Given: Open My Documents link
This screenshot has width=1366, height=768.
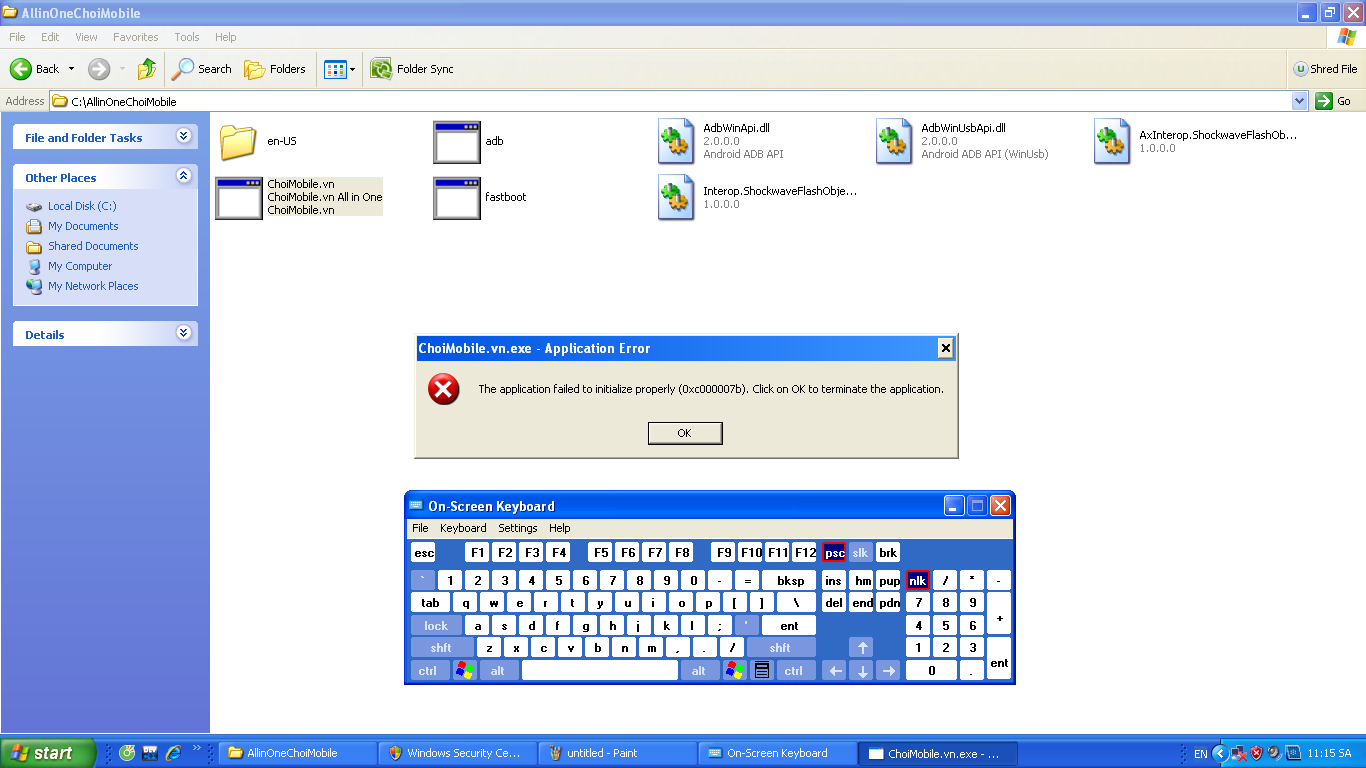Looking at the screenshot, I should click(x=83, y=226).
